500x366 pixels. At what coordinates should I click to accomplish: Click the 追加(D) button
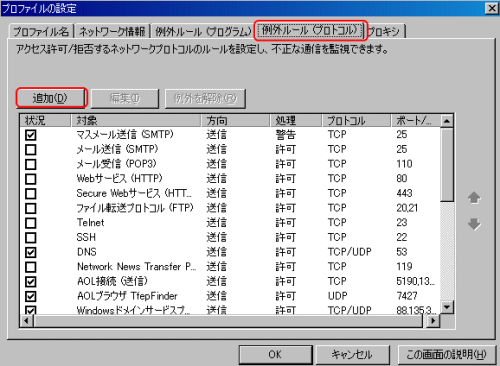point(51,98)
